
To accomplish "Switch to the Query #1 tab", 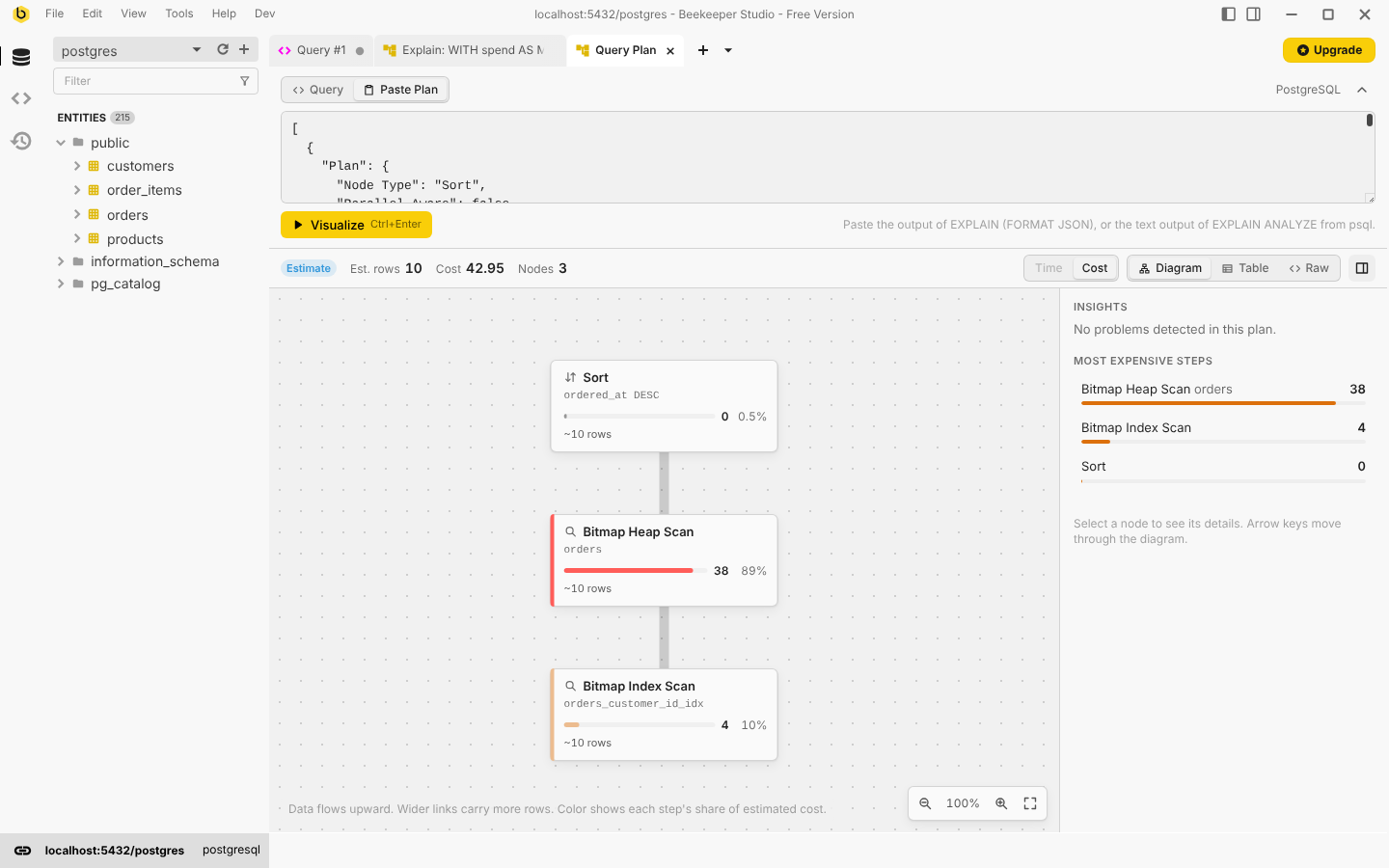I will (321, 50).
